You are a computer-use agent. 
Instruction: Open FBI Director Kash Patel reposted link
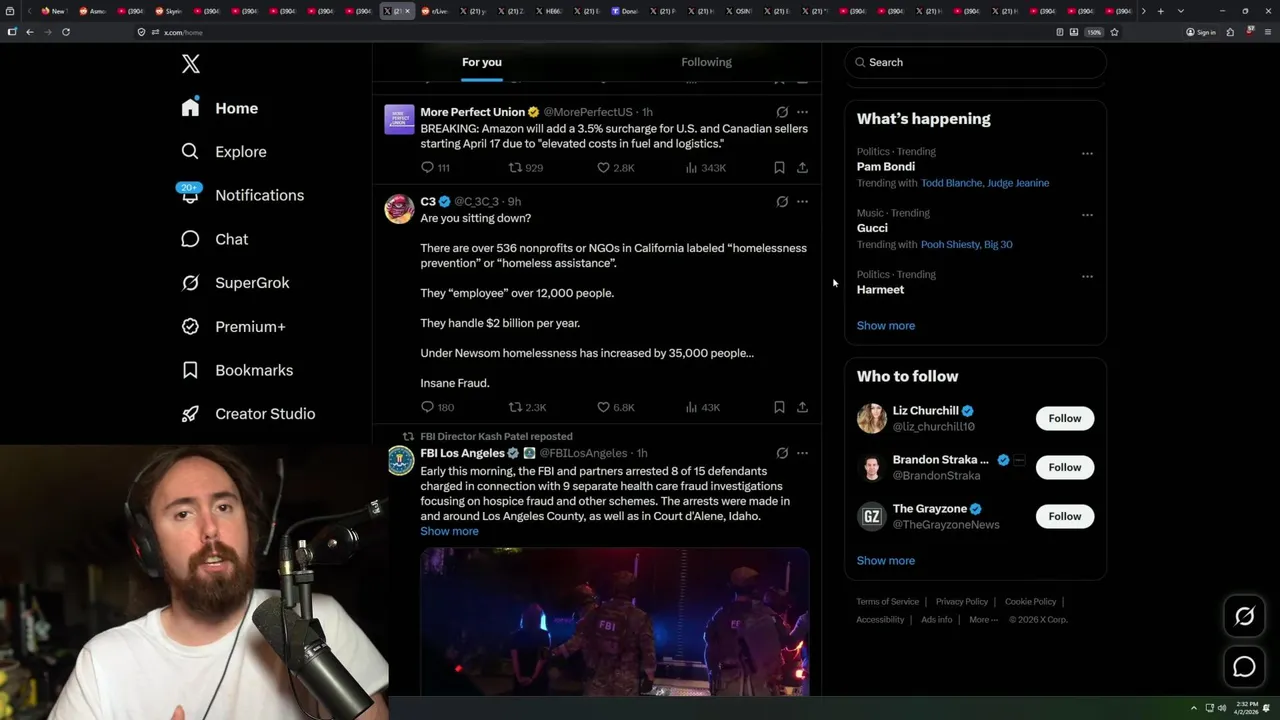point(496,436)
